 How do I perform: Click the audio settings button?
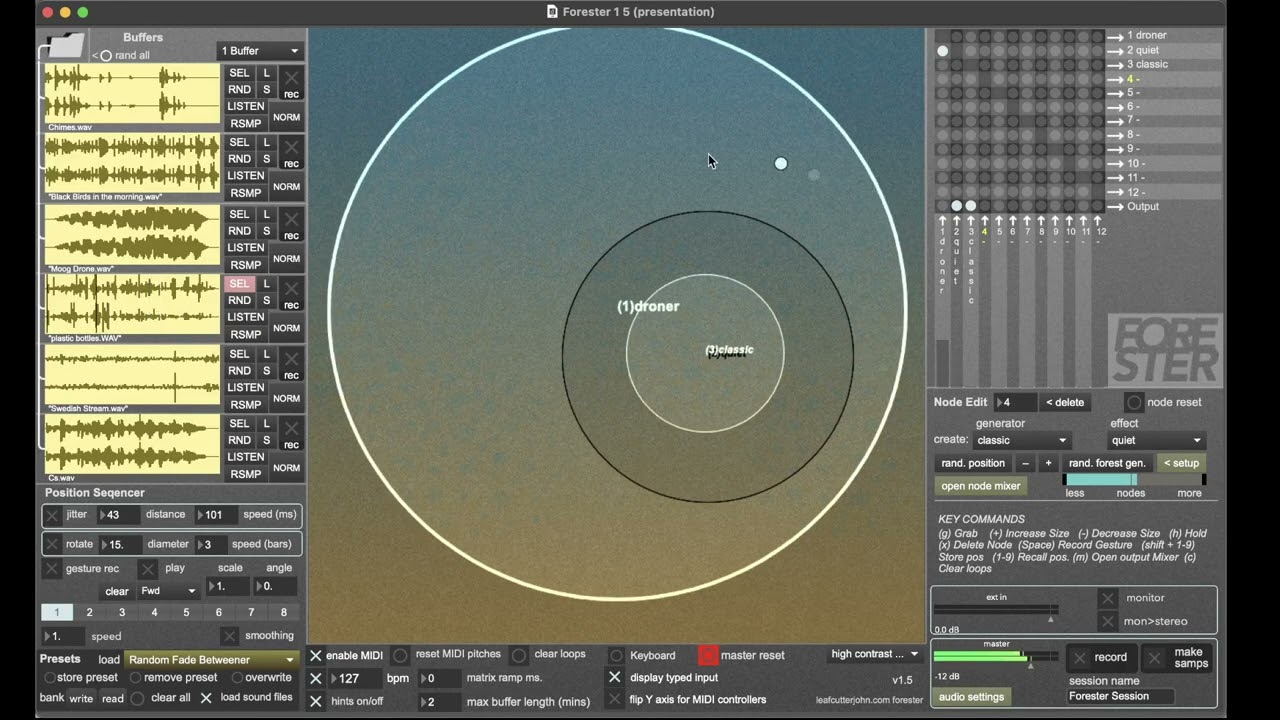[971, 697]
